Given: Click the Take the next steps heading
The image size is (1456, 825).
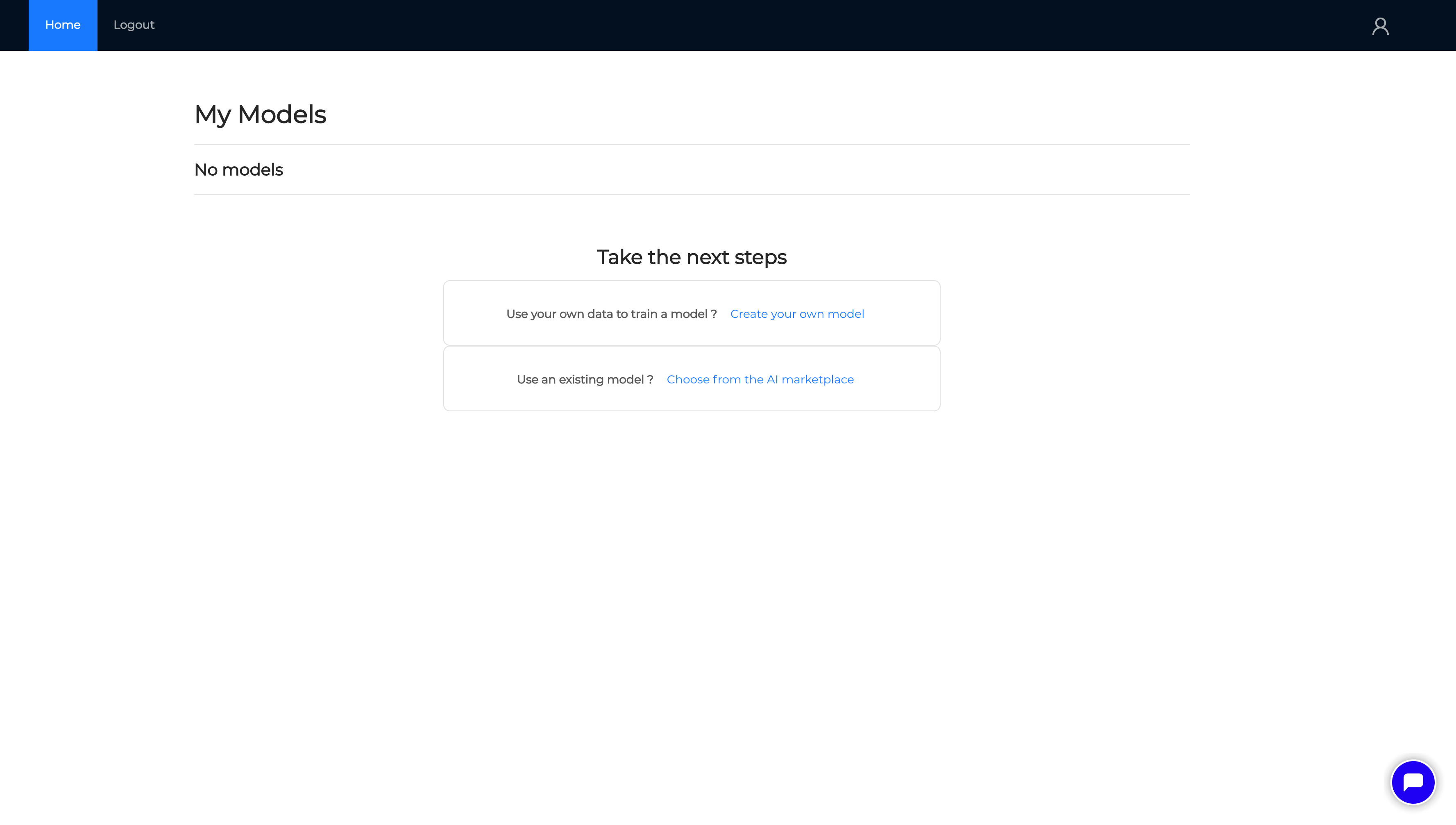Looking at the screenshot, I should coord(692,257).
